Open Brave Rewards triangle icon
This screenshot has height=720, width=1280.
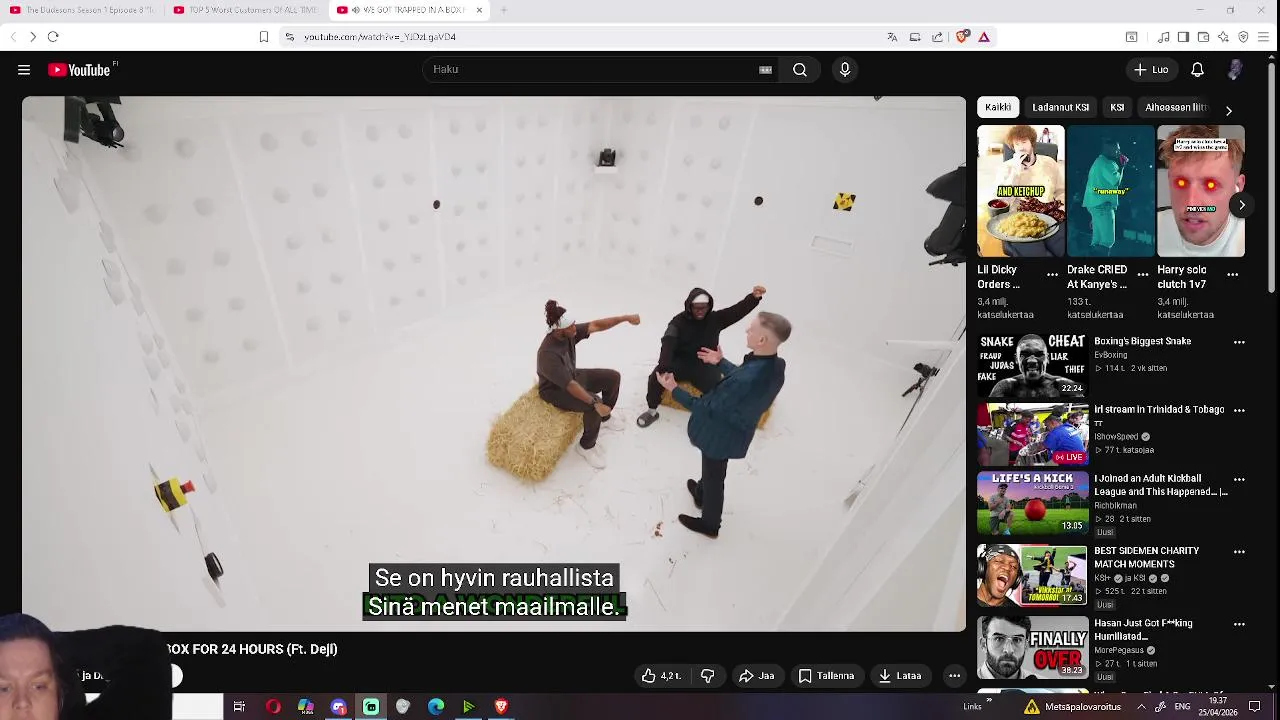tap(984, 37)
